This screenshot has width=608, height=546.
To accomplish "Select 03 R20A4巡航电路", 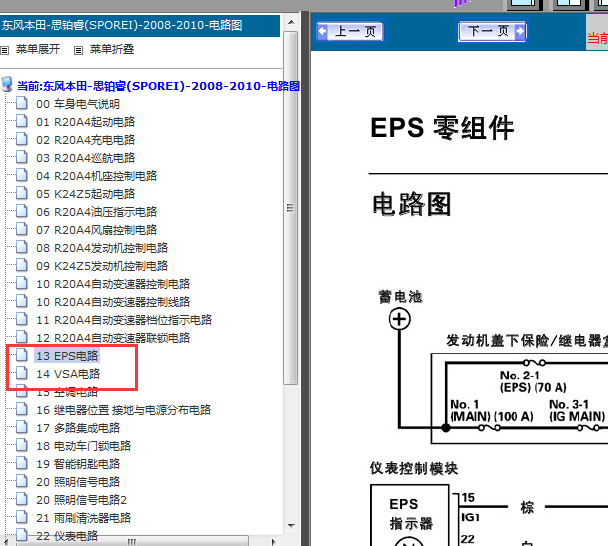I will 86,158.
